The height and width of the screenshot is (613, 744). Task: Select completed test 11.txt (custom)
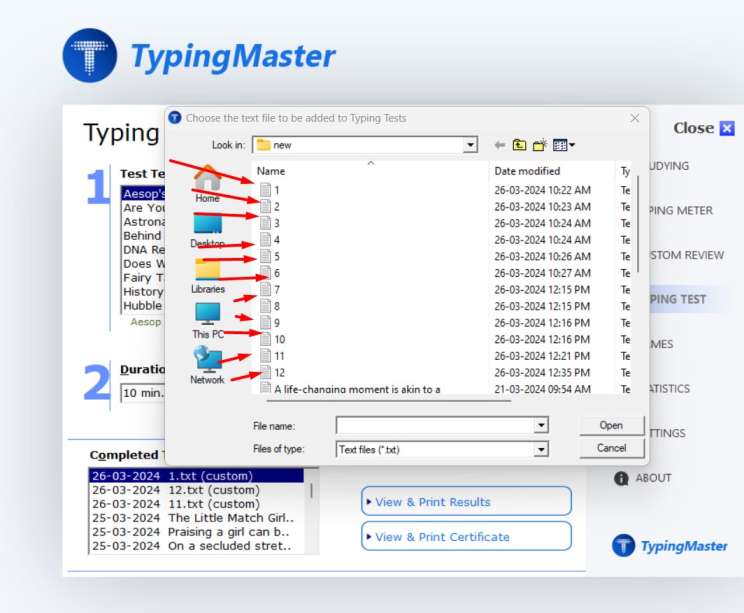click(196, 504)
